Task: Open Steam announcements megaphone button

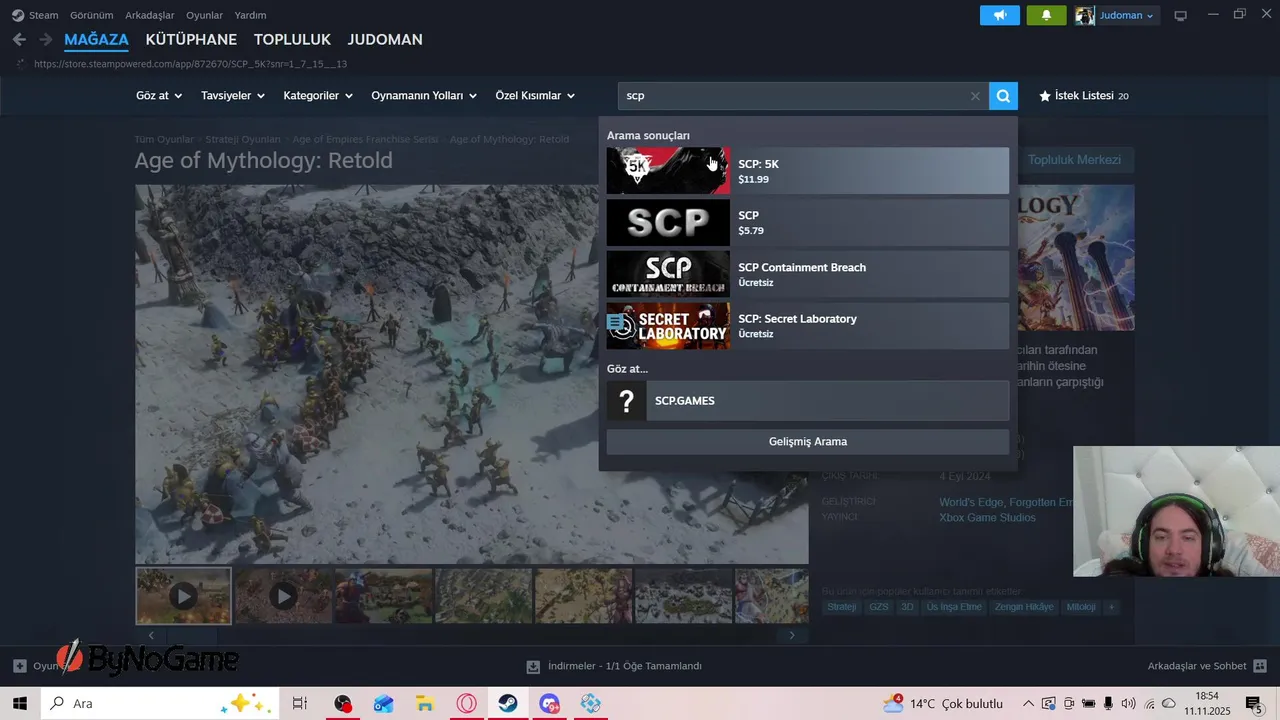Action: click(x=1000, y=15)
